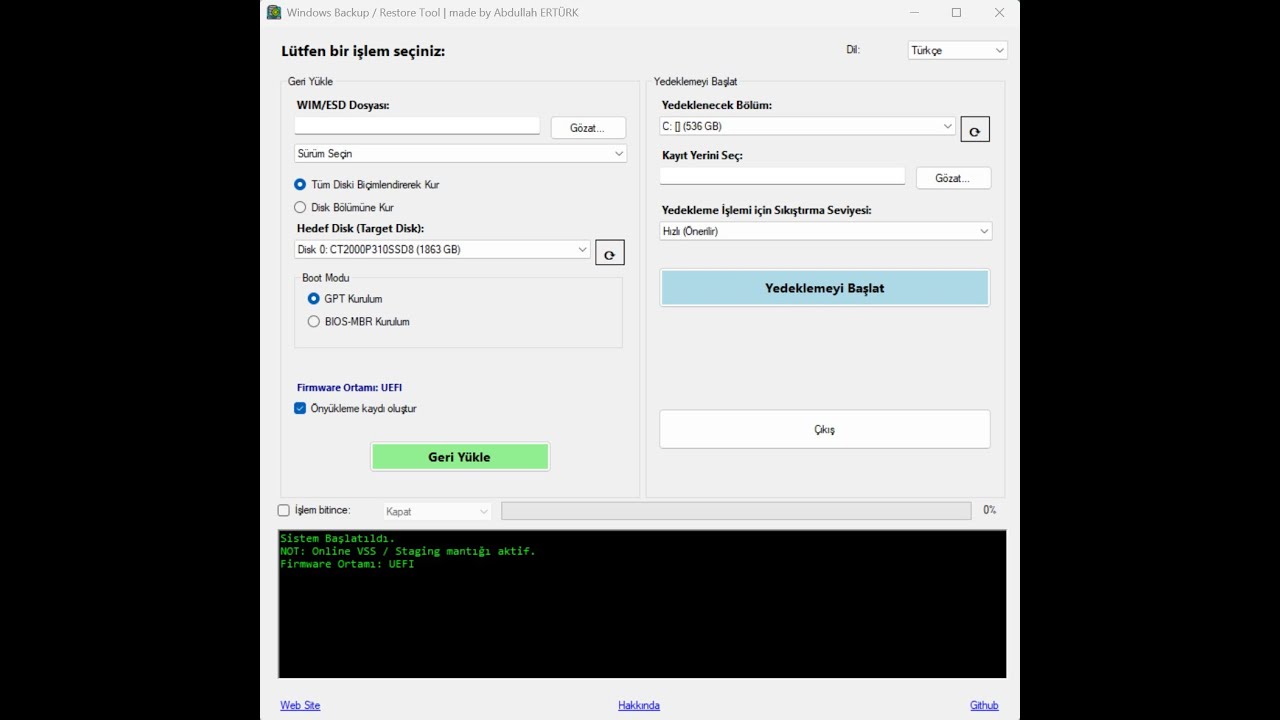
Task: Select Tüm Diski Biçimlendirerek Kur option
Action: click(366, 184)
